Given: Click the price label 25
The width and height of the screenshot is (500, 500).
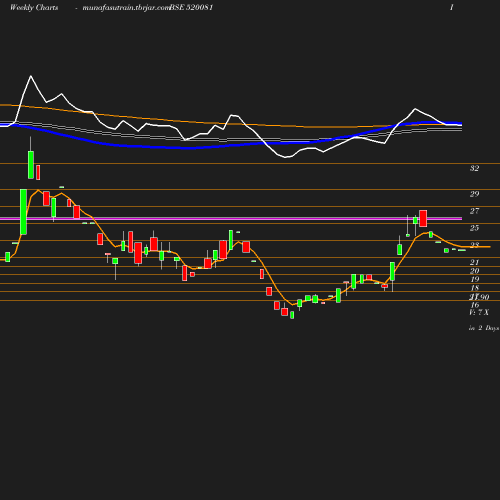Looking at the screenshot, I should coord(474,228).
